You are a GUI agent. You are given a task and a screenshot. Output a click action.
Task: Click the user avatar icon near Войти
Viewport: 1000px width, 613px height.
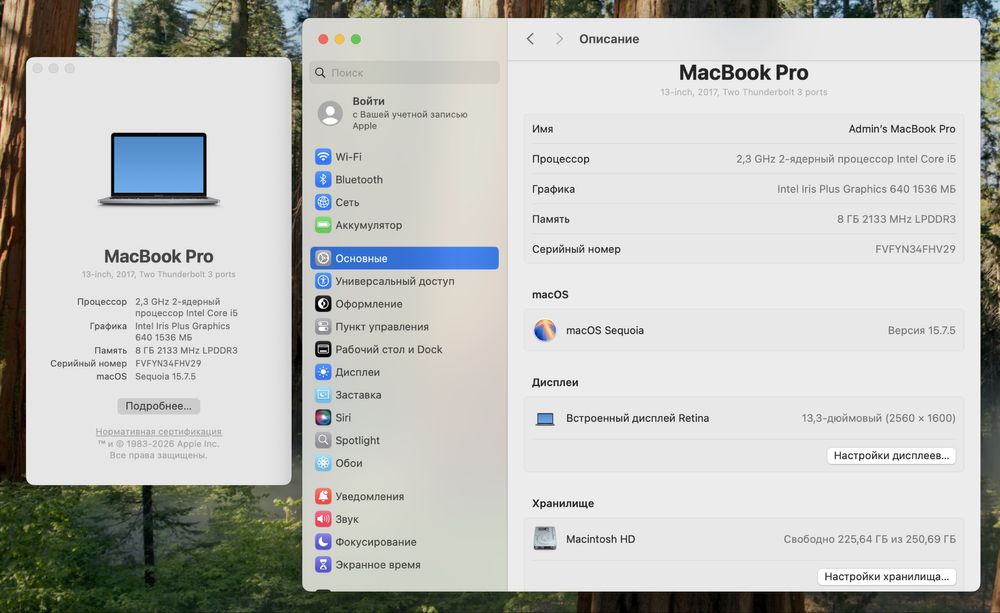coord(330,113)
